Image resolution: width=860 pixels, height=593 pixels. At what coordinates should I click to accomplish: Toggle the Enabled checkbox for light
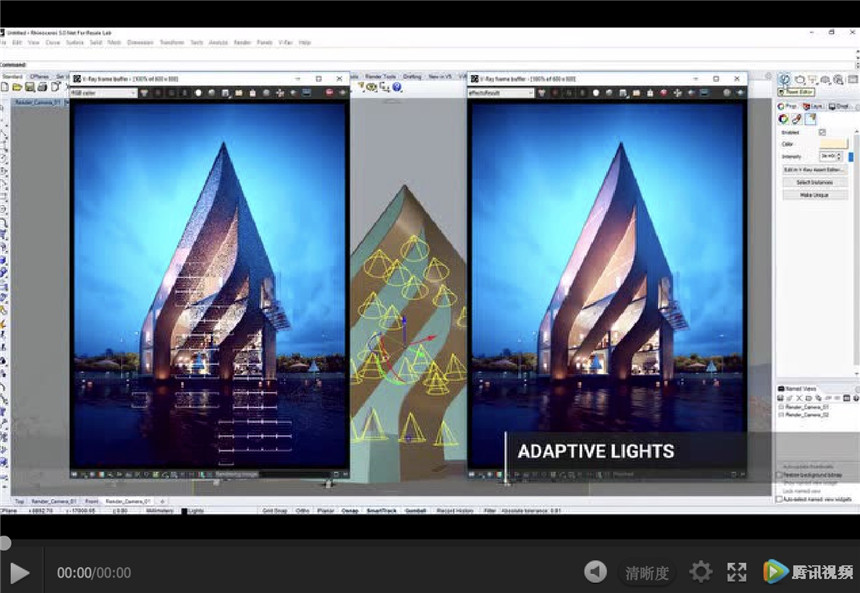click(x=822, y=132)
